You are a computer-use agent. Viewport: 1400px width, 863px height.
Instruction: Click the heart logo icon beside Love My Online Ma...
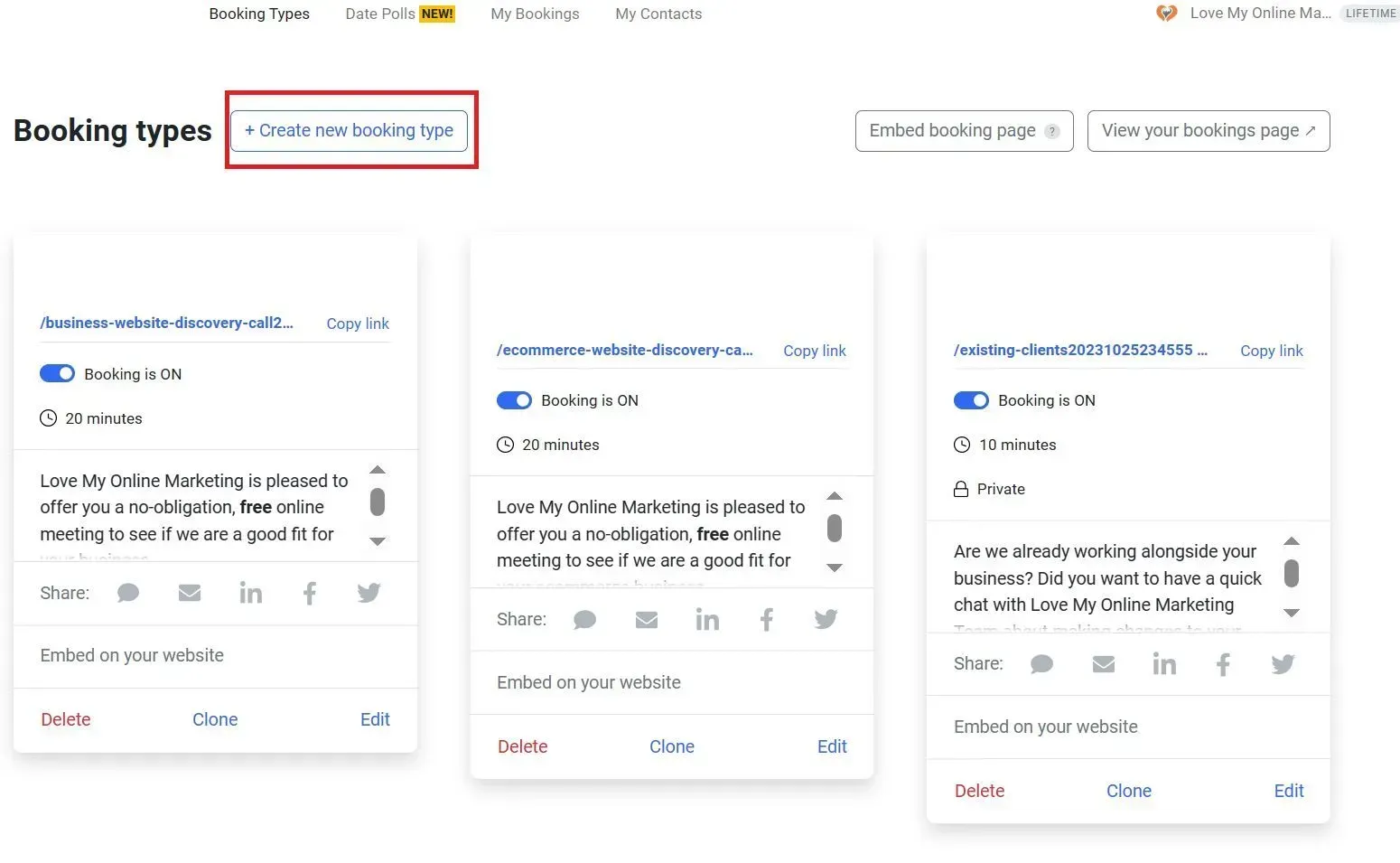1167,14
